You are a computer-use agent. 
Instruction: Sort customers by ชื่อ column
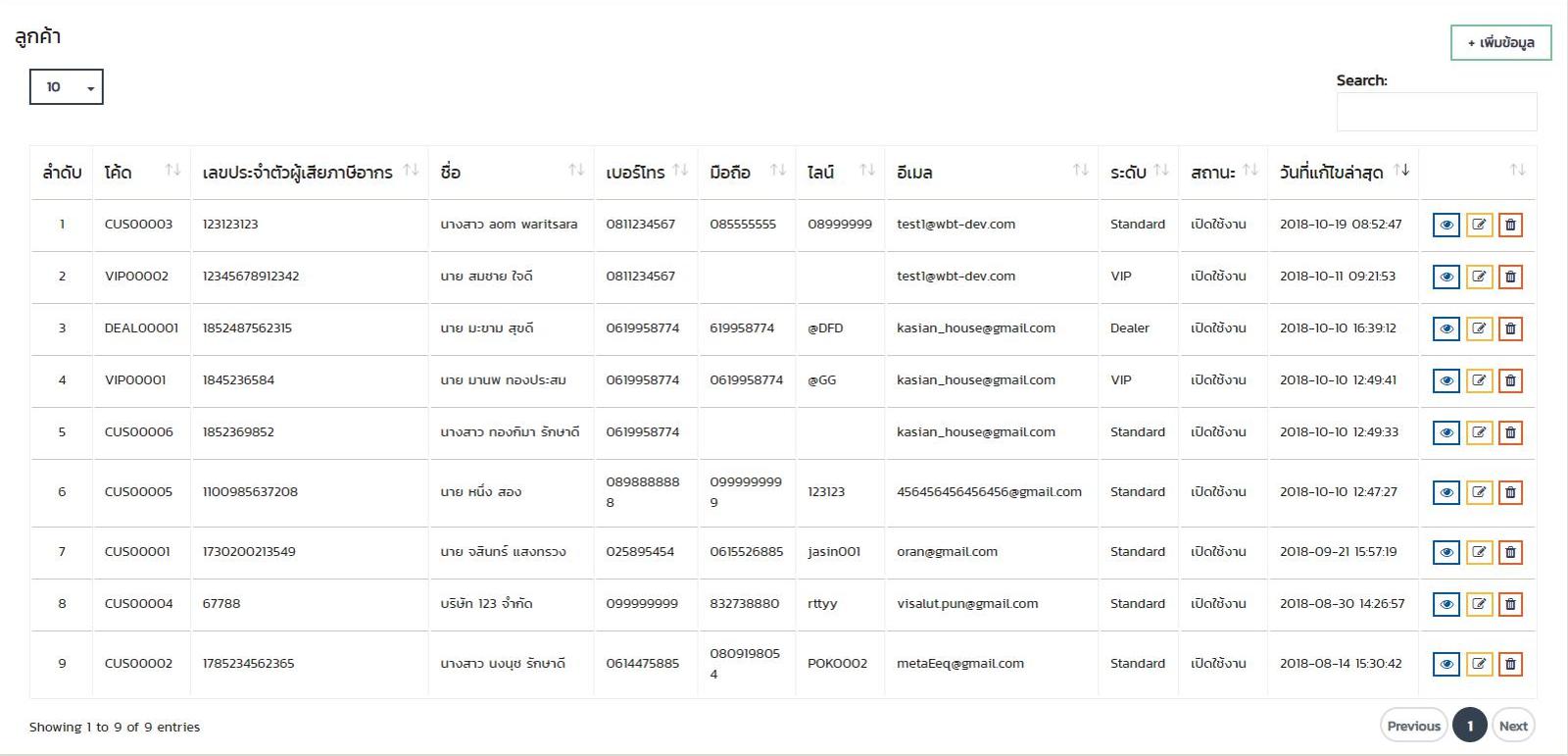511,172
